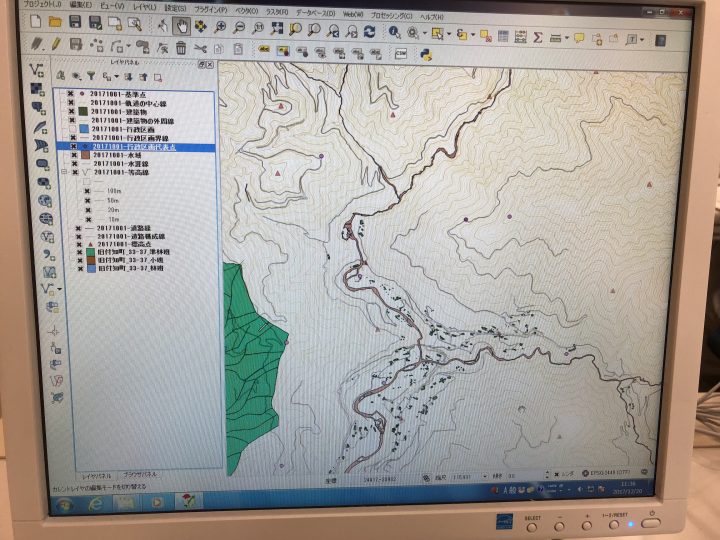720x540 pixels.
Task: Enable the unchecked 20171001-行政区画 layer
Action: click(x=72, y=129)
